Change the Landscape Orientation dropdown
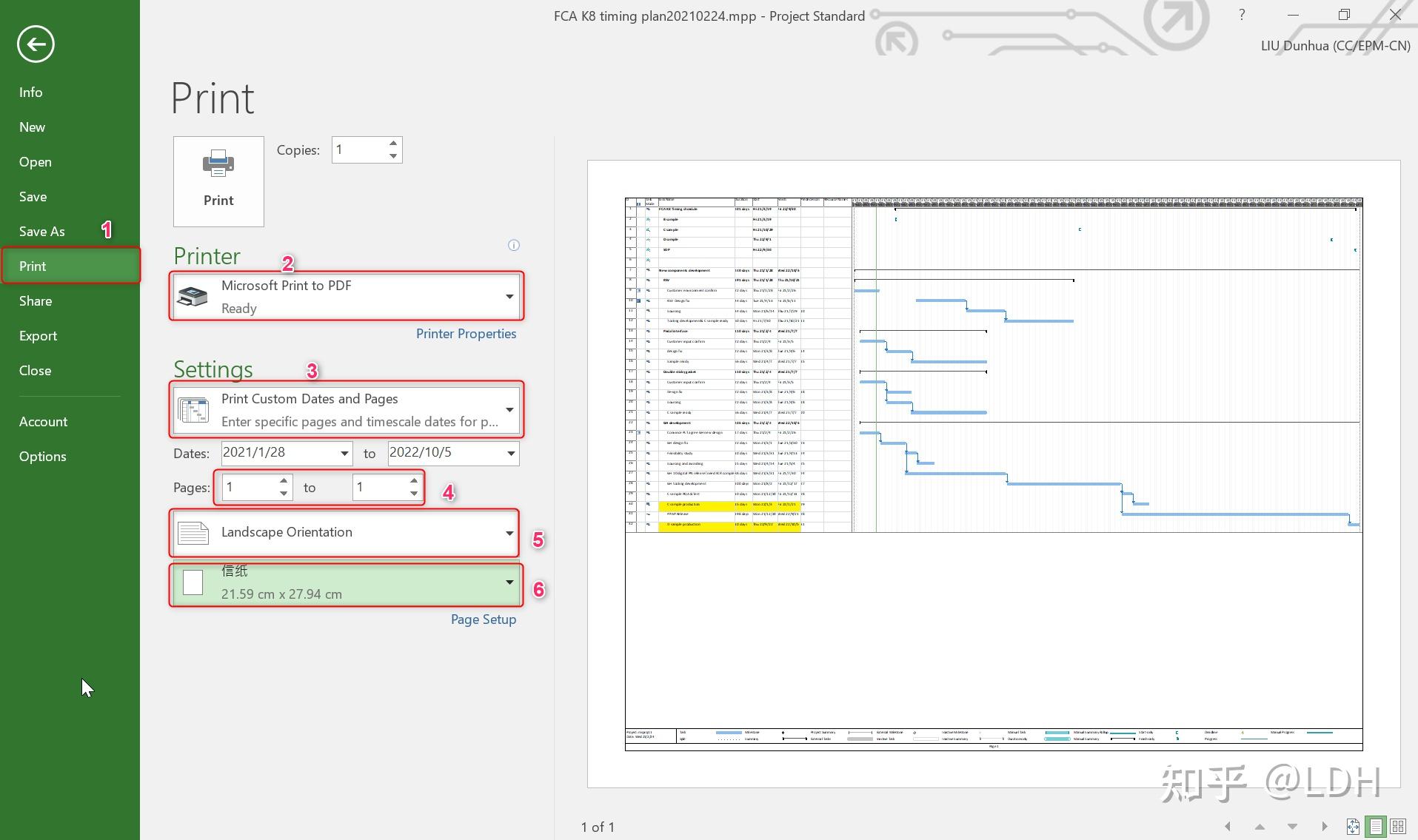 click(x=347, y=533)
